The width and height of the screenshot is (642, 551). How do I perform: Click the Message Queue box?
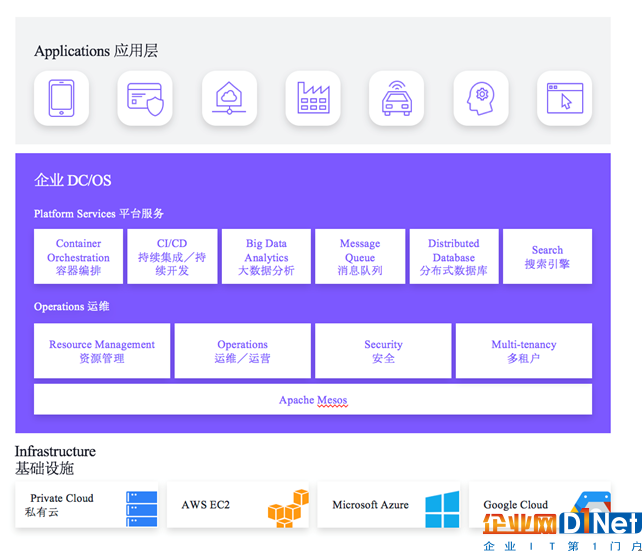point(360,257)
